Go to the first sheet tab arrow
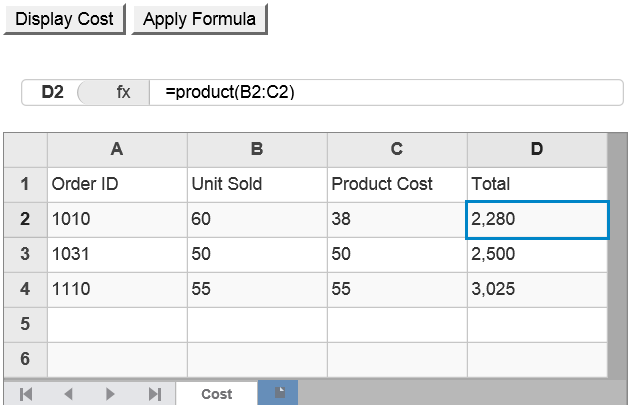The height and width of the screenshot is (405, 630). [x=26, y=394]
